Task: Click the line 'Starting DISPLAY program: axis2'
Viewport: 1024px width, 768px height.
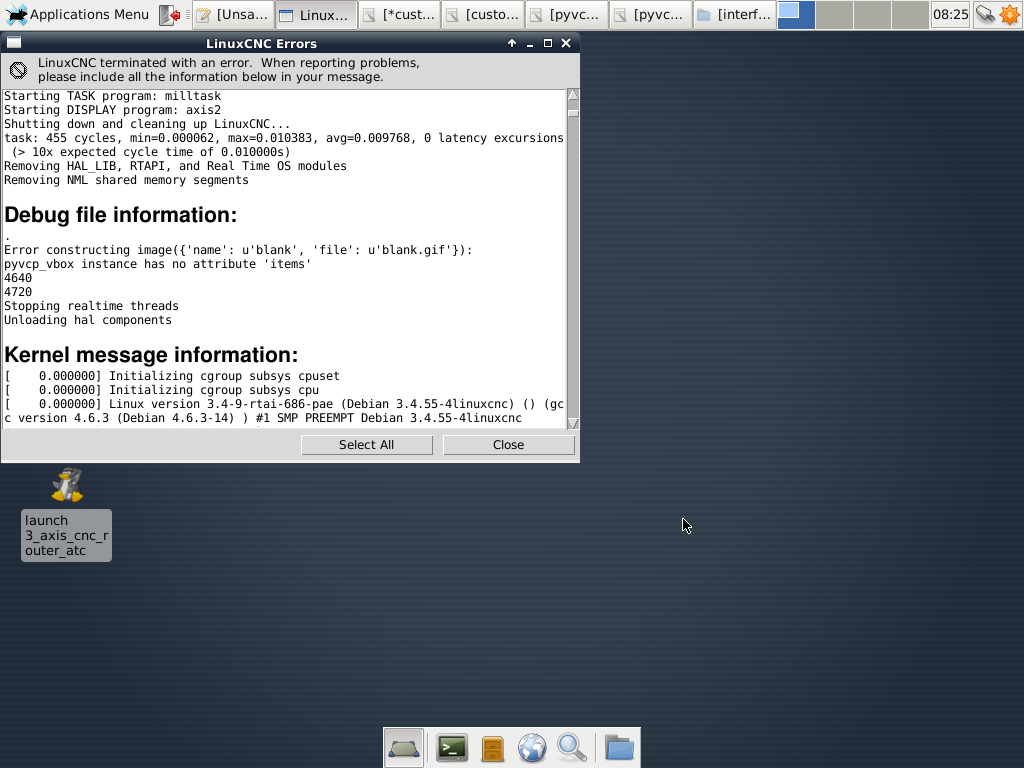Action: click(112, 110)
